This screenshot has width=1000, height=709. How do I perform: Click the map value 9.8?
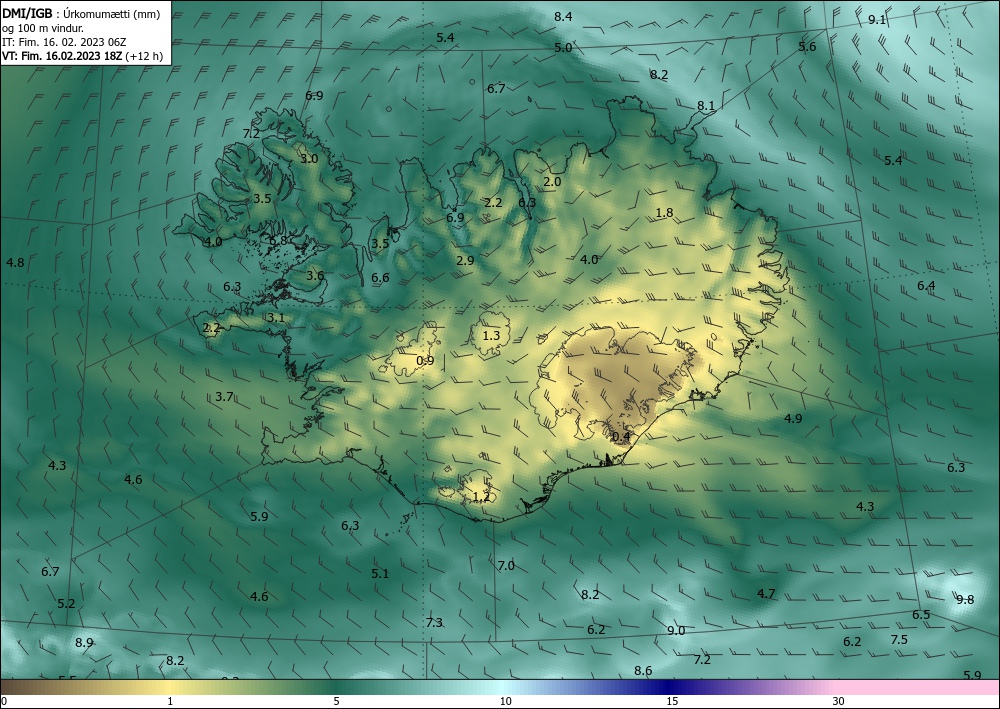click(x=966, y=599)
